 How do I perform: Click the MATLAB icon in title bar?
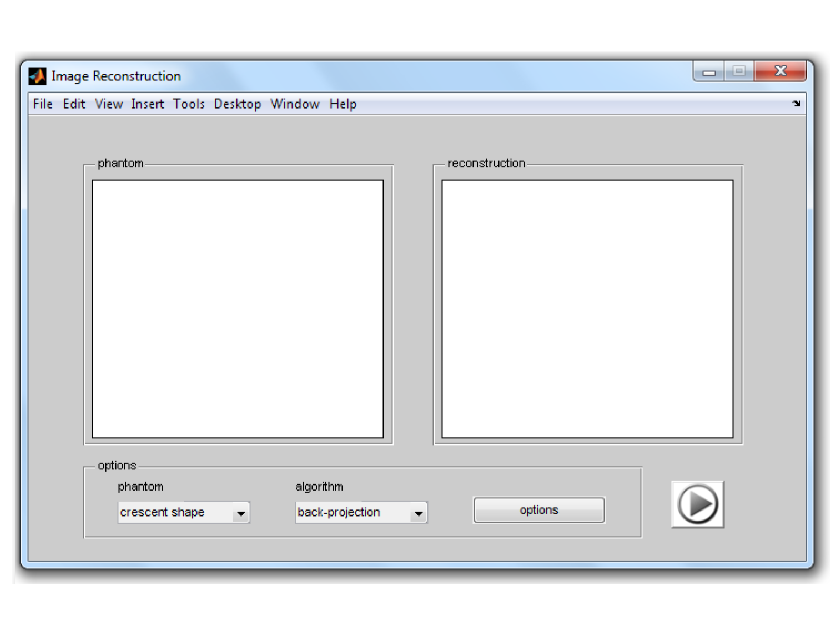coord(37,76)
